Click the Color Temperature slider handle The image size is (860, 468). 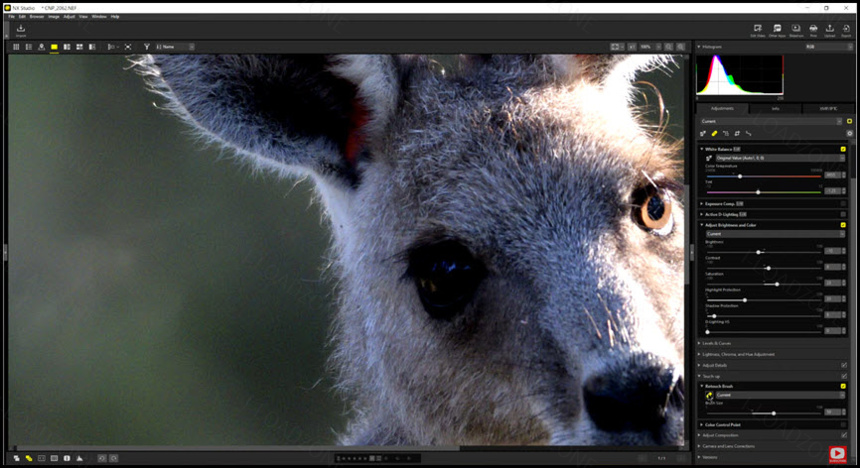[740, 176]
